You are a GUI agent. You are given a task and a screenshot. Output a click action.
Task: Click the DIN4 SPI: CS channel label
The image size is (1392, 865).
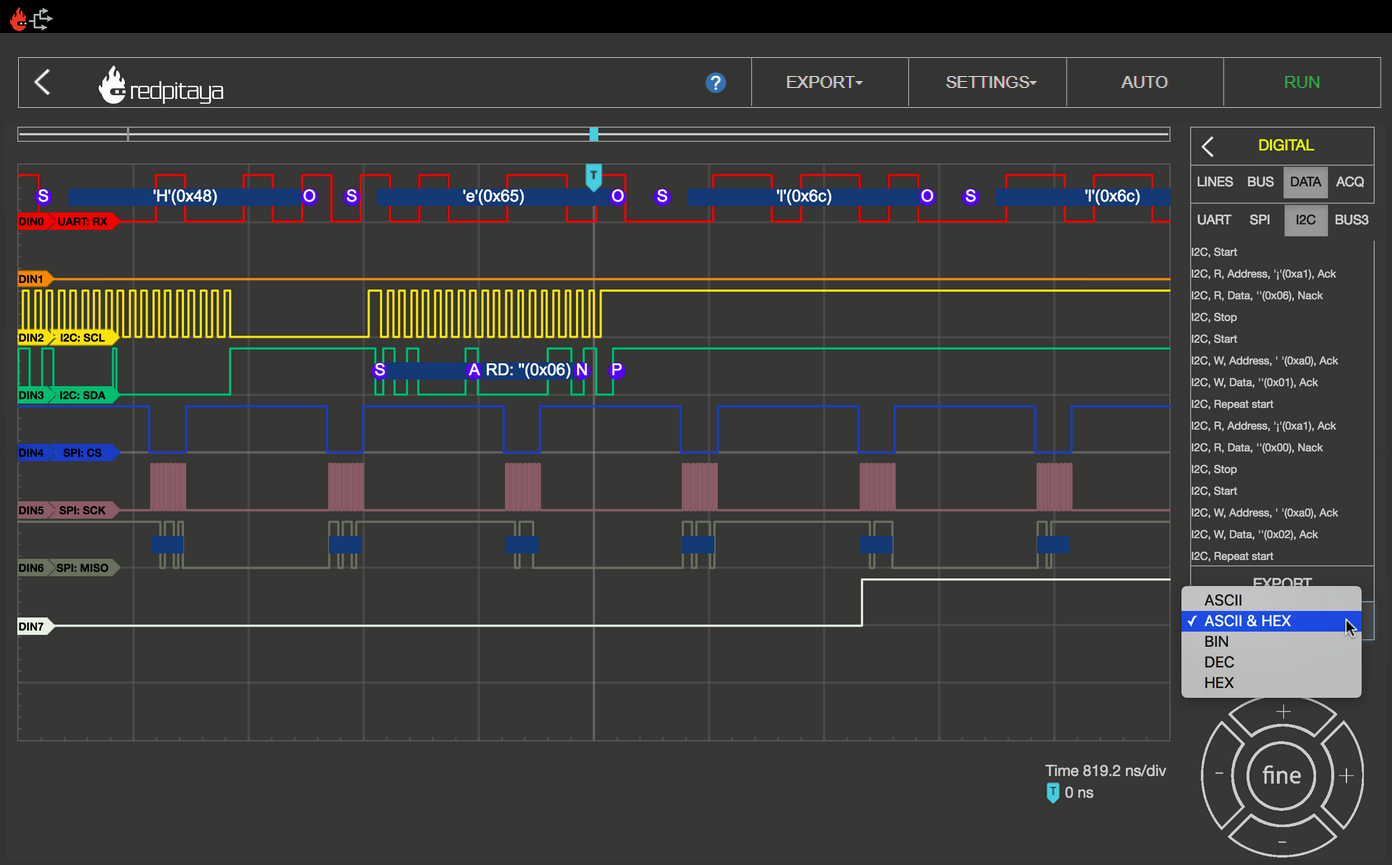68,453
